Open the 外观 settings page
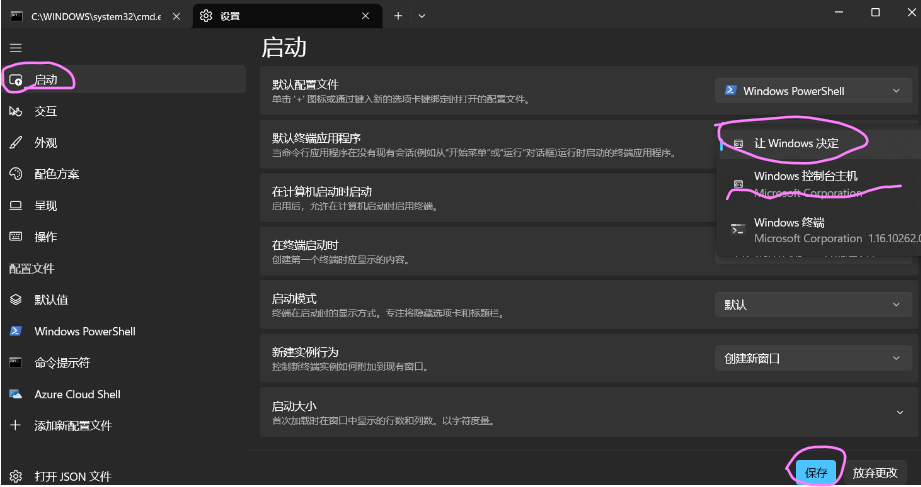Image resolution: width=921 pixels, height=487 pixels. (x=125, y=143)
